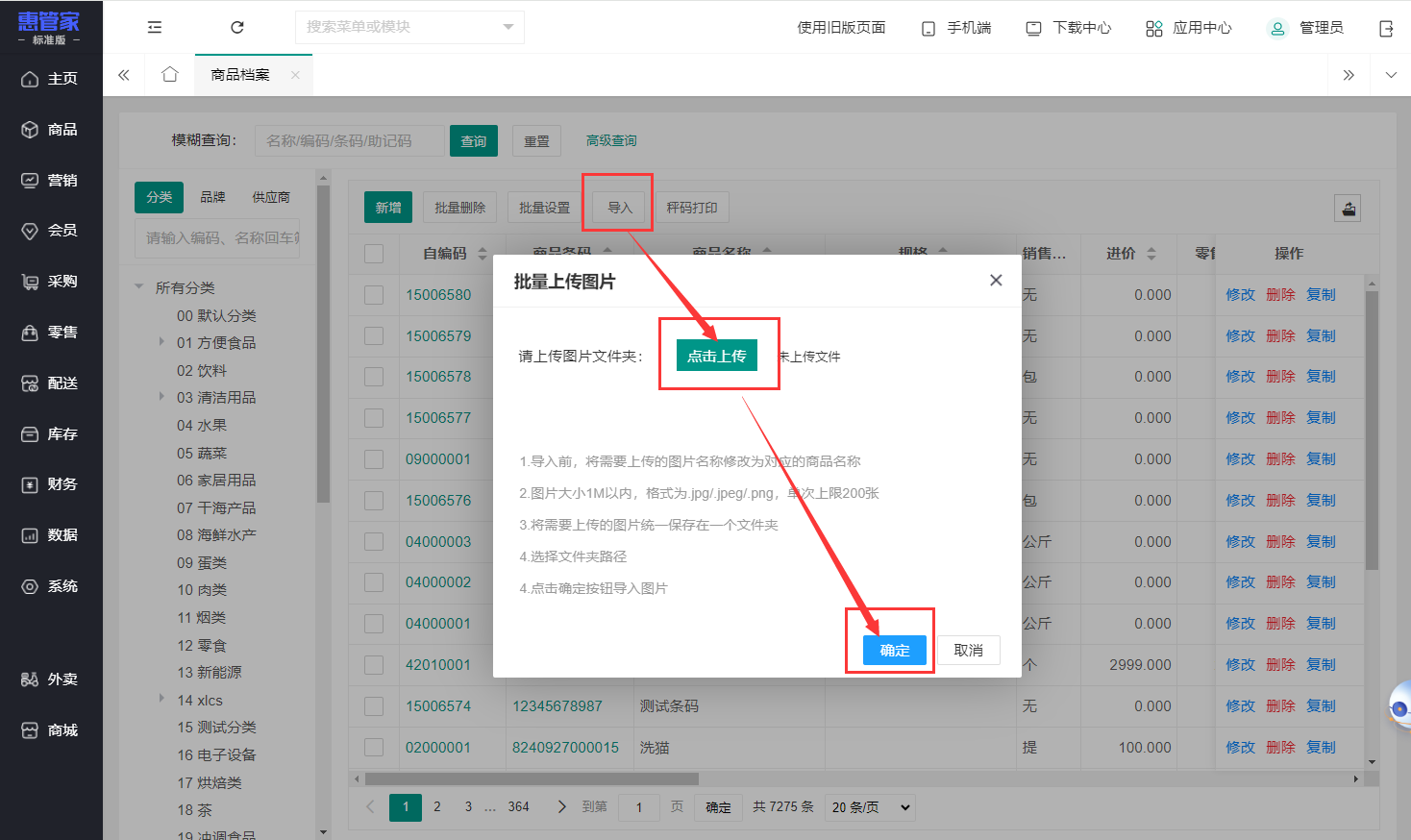This screenshot has height=840, width=1411.
Task: Go to page 364
Action: coord(519,807)
